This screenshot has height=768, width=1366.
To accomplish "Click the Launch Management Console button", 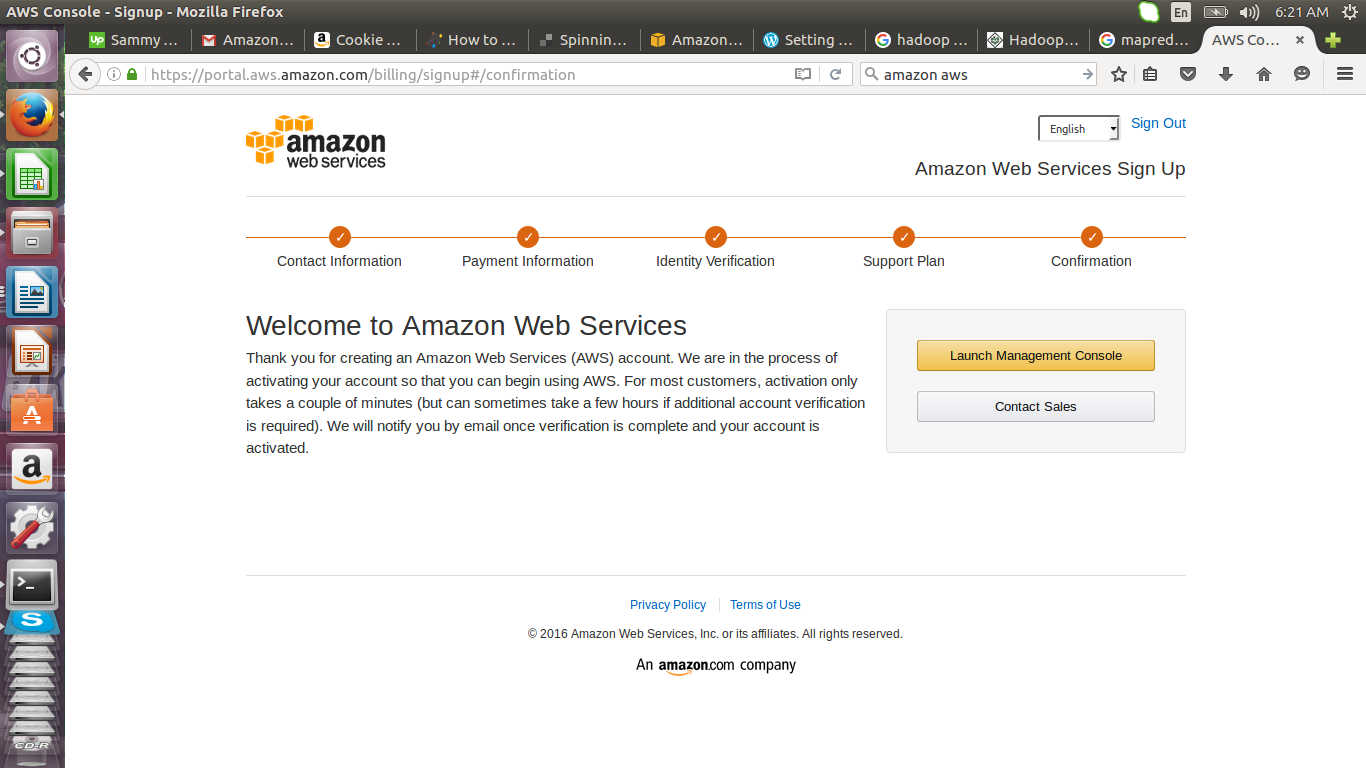I will [x=1036, y=355].
